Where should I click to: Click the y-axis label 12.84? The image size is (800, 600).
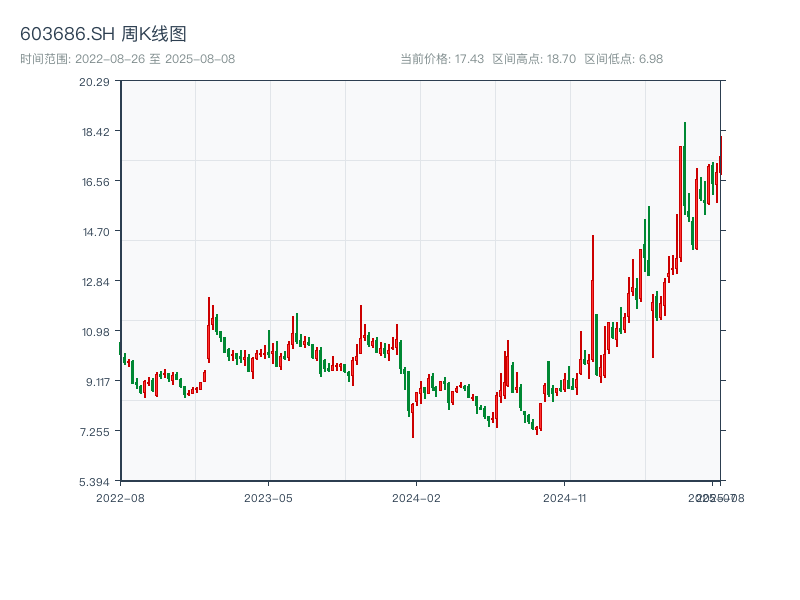[x=95, y=282]
